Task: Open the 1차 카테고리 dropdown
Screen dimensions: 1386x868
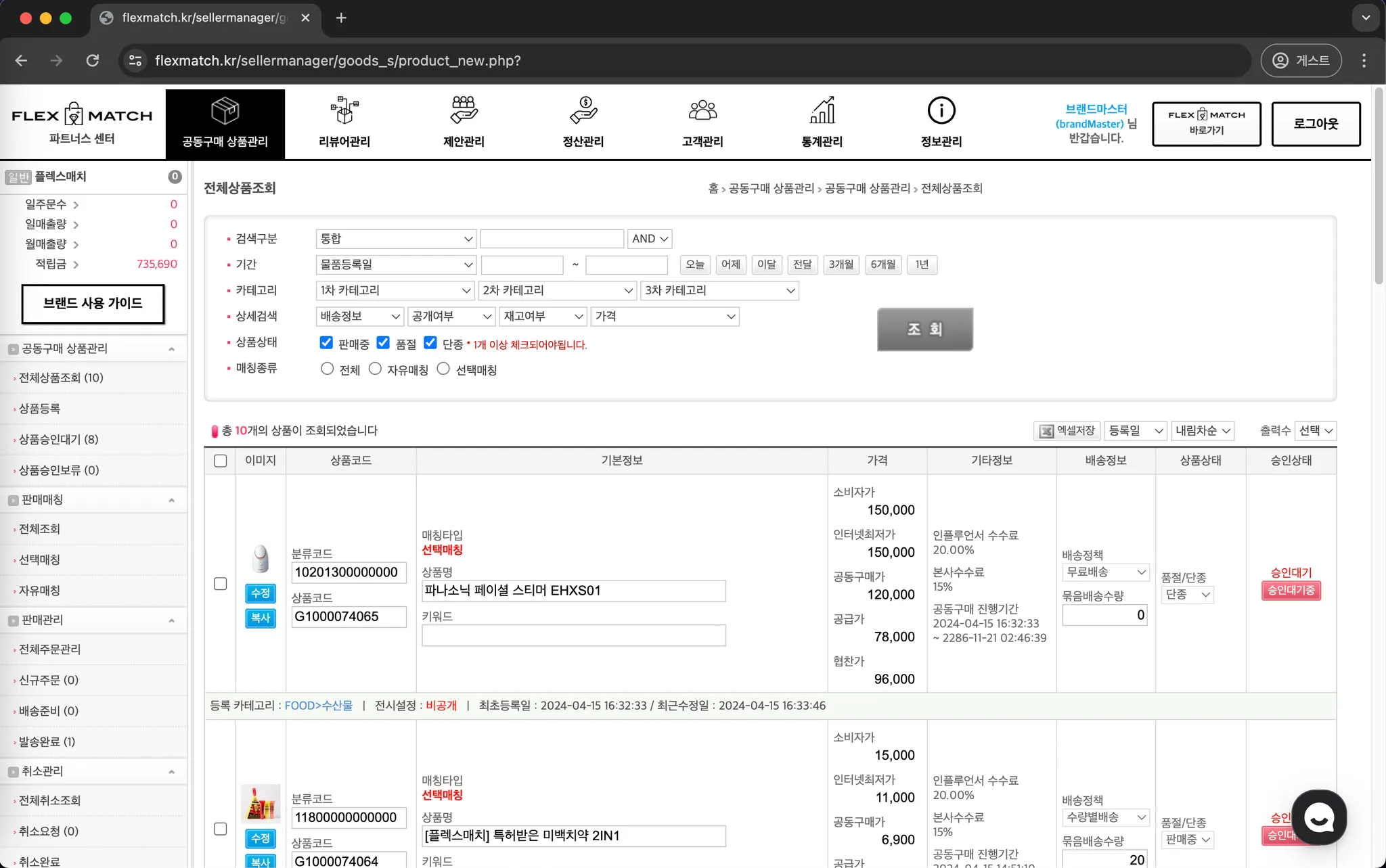Action: (395, 291)
